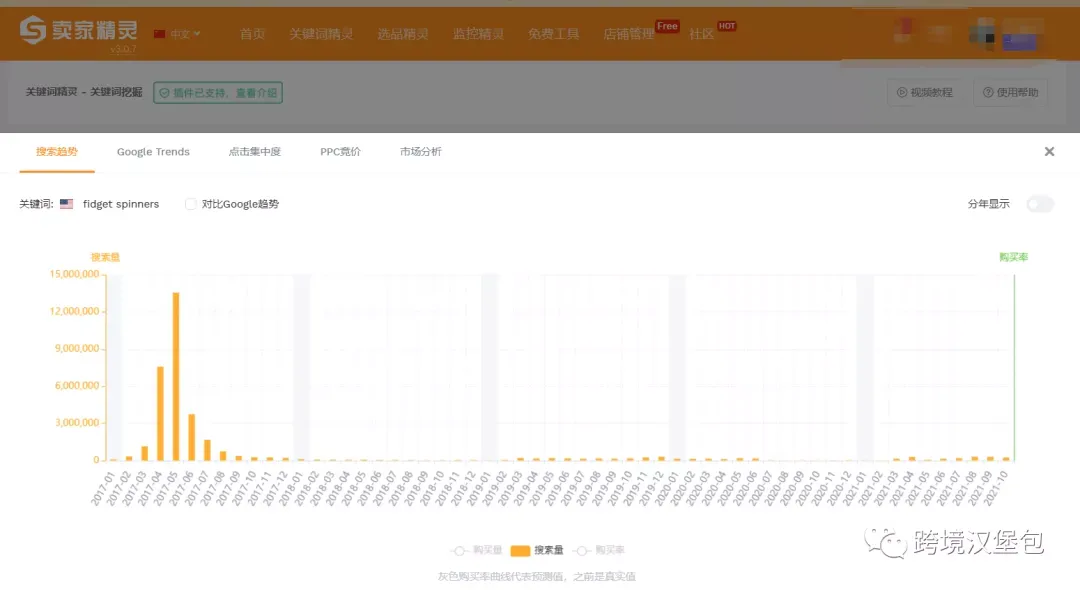
Task: Click the Free badge on 店铺管理
Action: coord(667,26)
